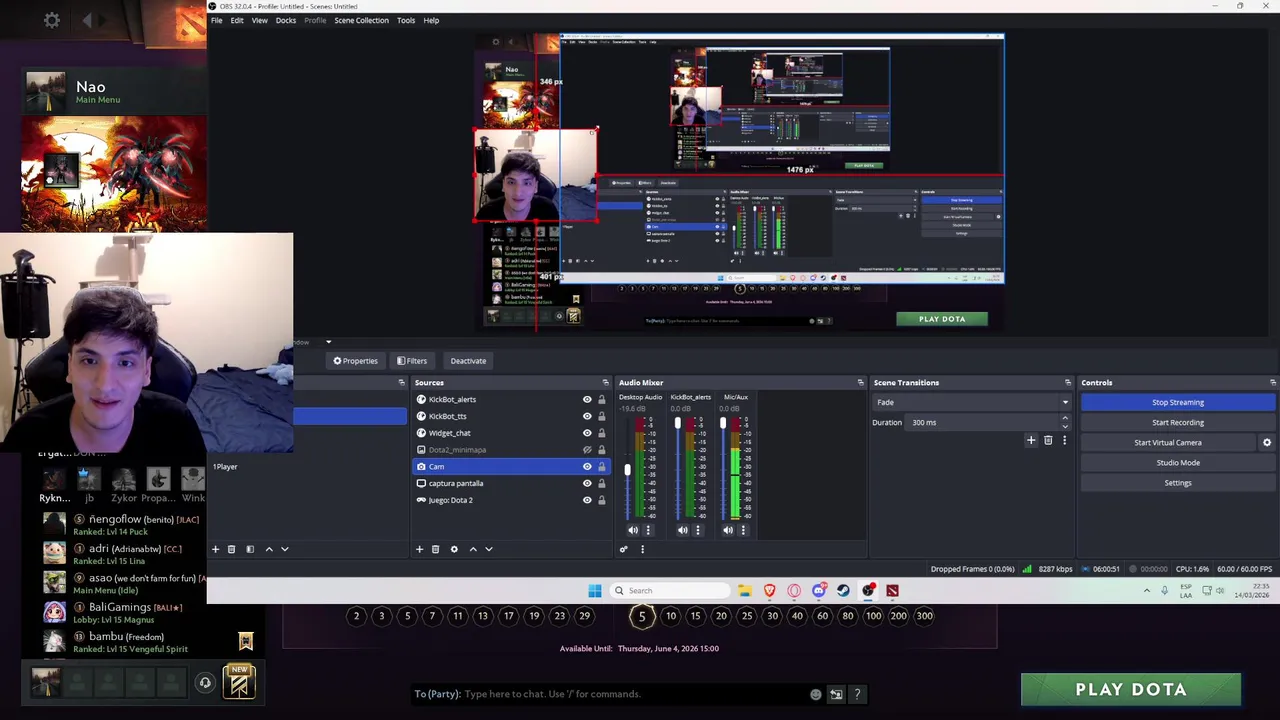Open the Tools menu in OBS
Image resolution: width=1280 pixels, height=720 pixels.
406,20
